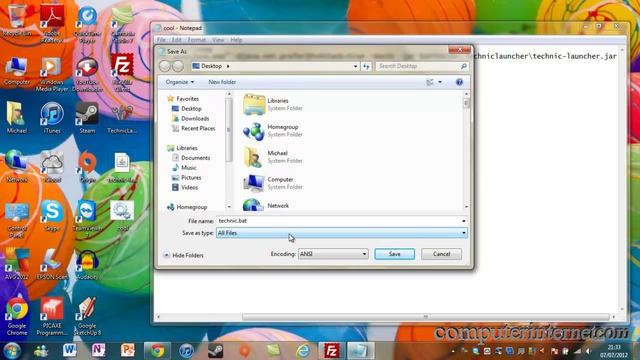Image resolution: width=640 pixels, height=360 pixels.
Task: Select the Libraries System Folder item
Action: coord(273,104)
